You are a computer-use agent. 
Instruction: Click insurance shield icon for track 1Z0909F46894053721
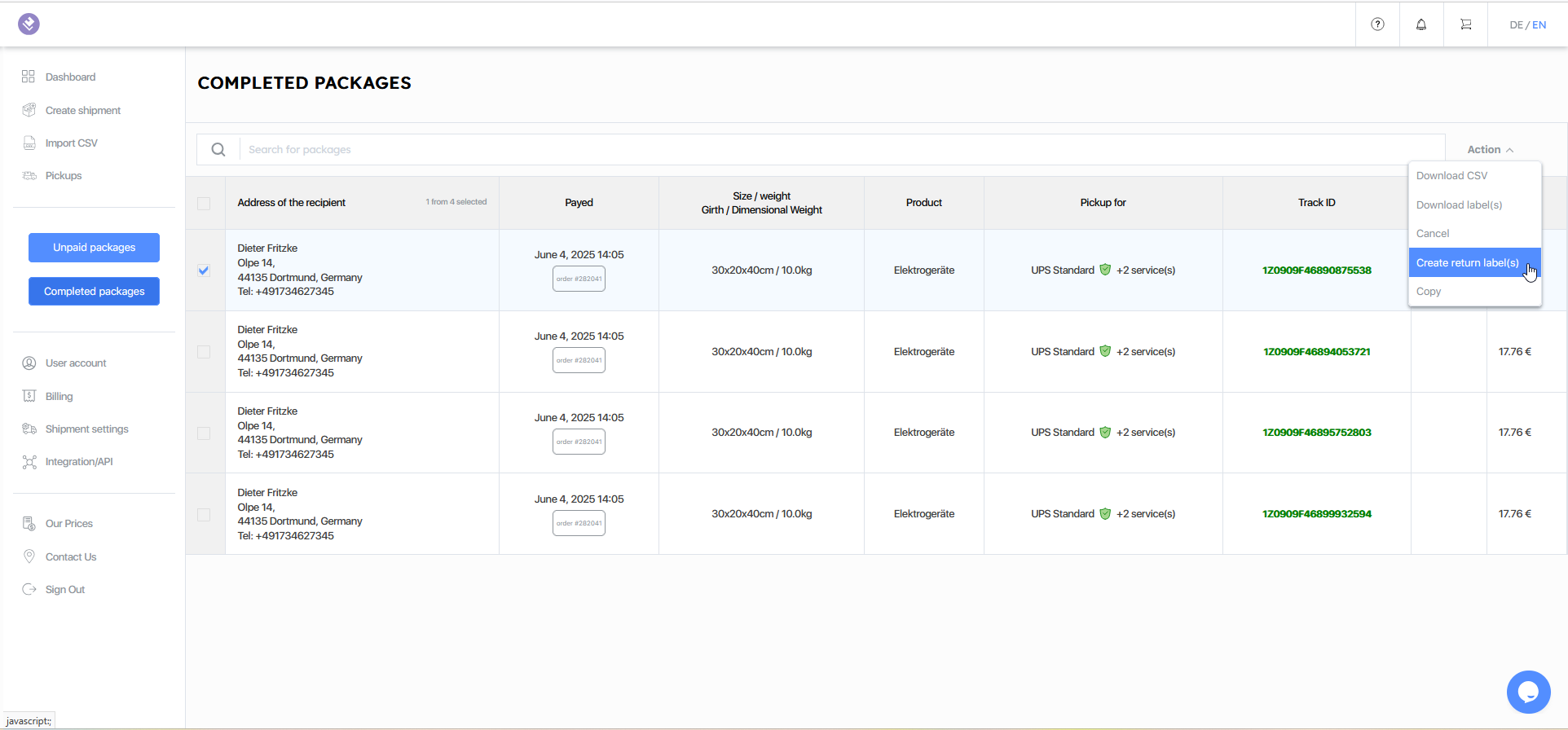tap(1105, 351)
